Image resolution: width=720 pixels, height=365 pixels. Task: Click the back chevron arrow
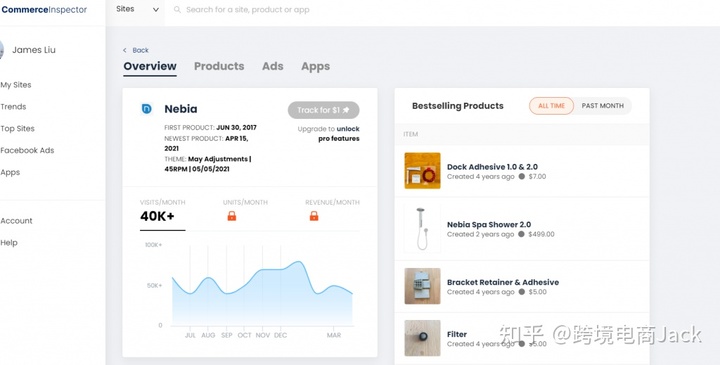(124, 51)
